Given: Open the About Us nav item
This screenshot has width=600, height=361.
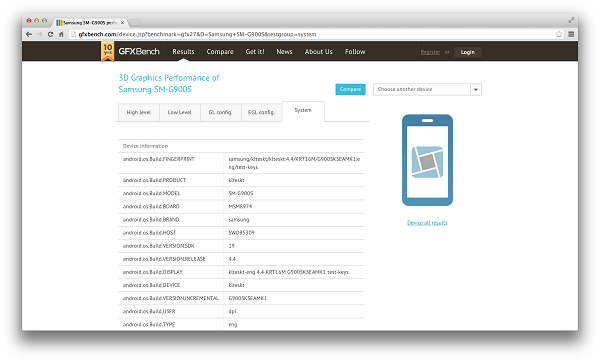Looking at the screenshot, I should point(318,51).
